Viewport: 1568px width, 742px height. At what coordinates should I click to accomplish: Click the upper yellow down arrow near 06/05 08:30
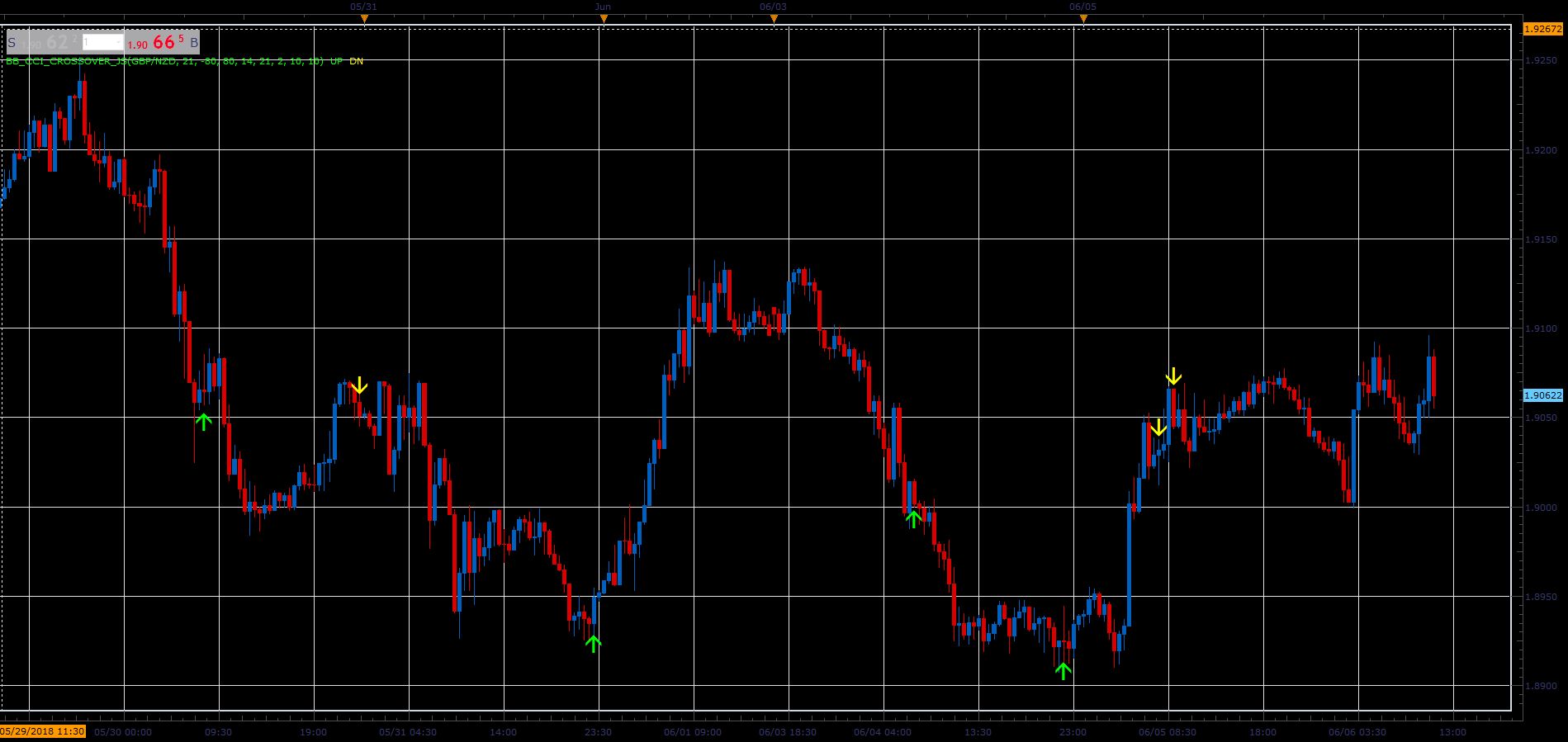[x=1173, y=376]
